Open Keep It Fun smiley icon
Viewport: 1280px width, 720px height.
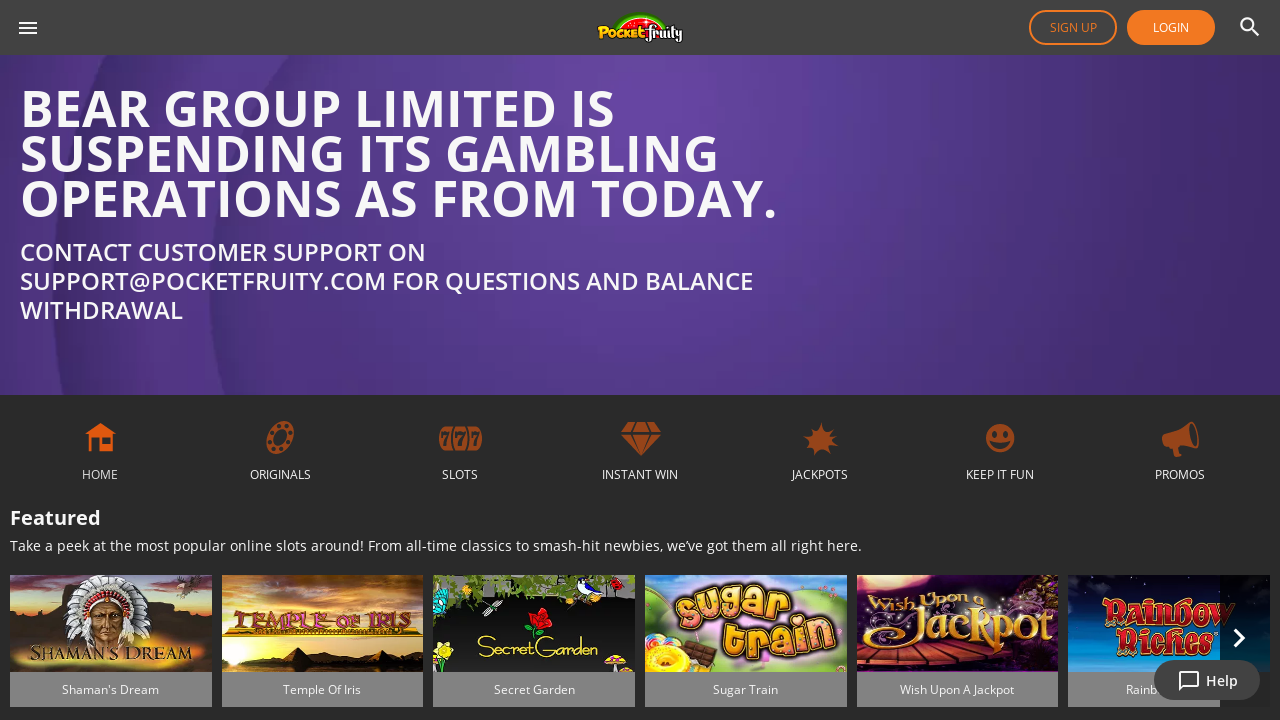pyautogui.click(x=1000, y=438)
